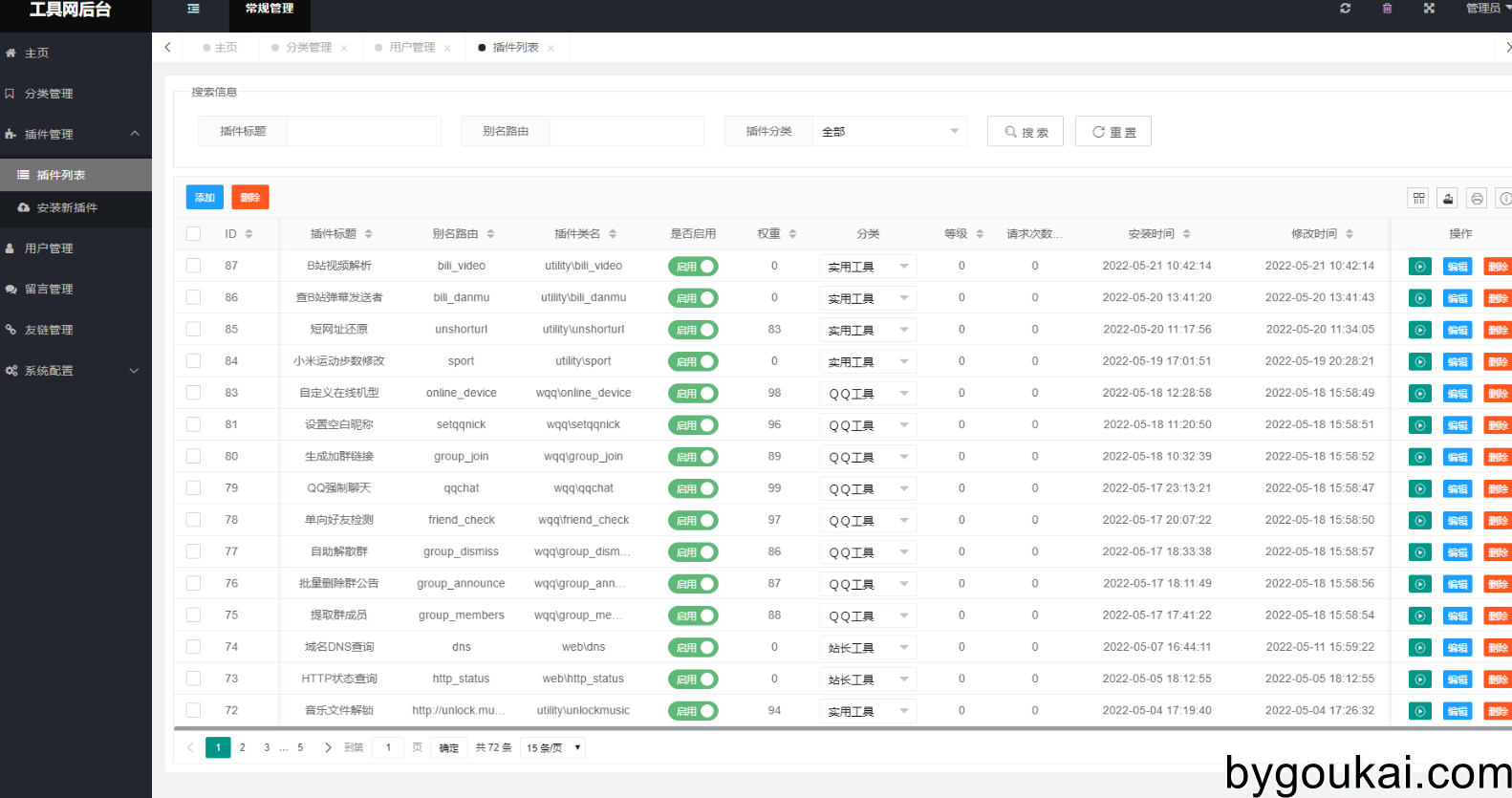Open the category dropdown for row 72

tap(868, 711)
